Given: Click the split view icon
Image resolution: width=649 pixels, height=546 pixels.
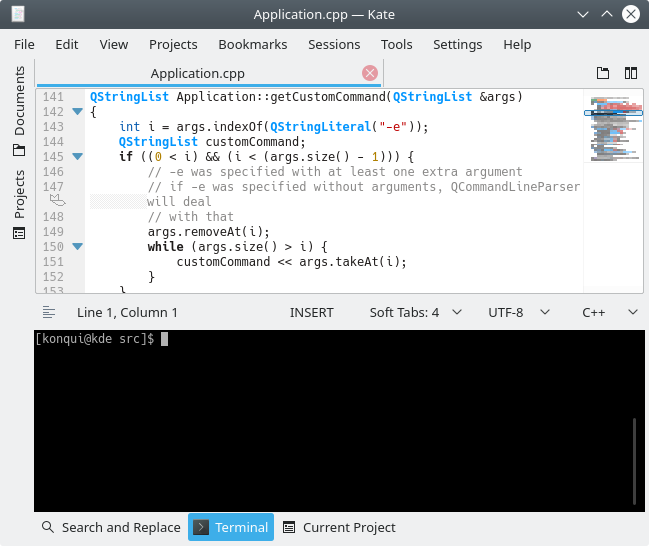Looking at the screenshot, I should pyautogui.click(x=631, y=73).
